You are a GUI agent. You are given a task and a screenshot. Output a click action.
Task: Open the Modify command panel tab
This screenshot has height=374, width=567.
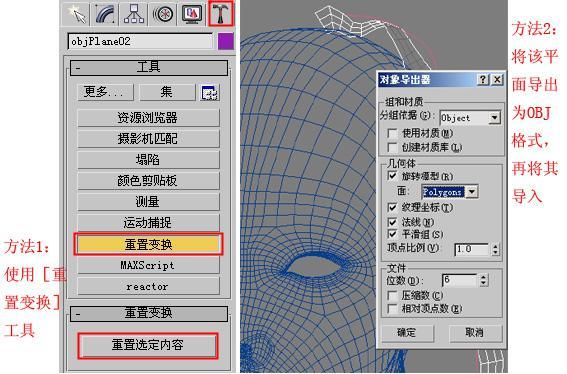[105, 14]
